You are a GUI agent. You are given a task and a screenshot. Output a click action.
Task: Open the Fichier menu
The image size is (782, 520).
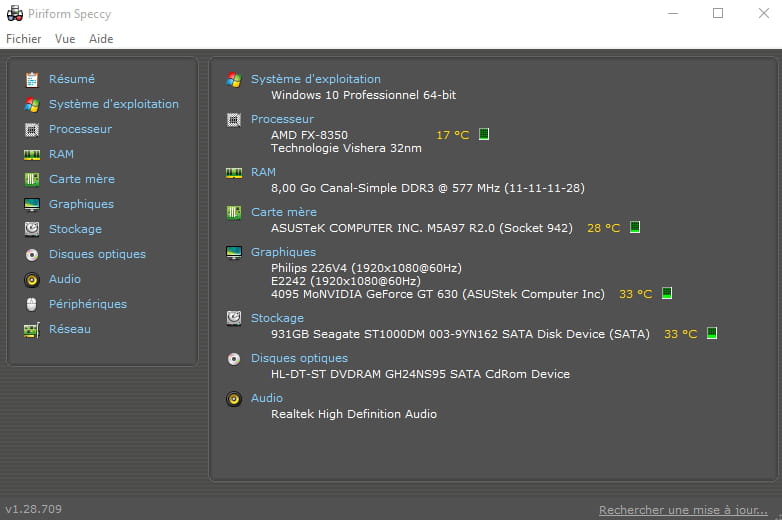[24, 39]
